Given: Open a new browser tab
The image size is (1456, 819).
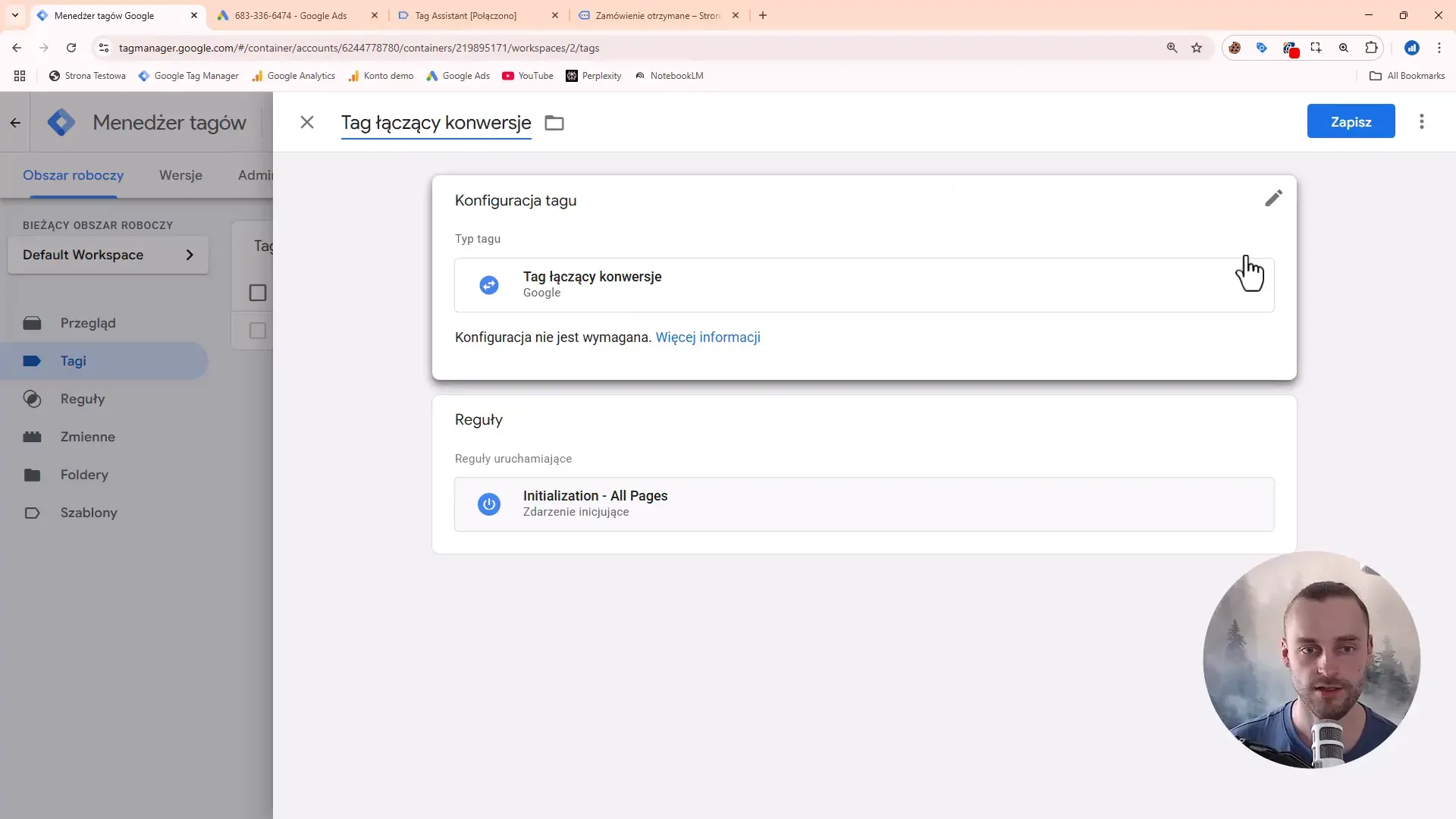Looking at the screenshot, I should click(763, 15).
